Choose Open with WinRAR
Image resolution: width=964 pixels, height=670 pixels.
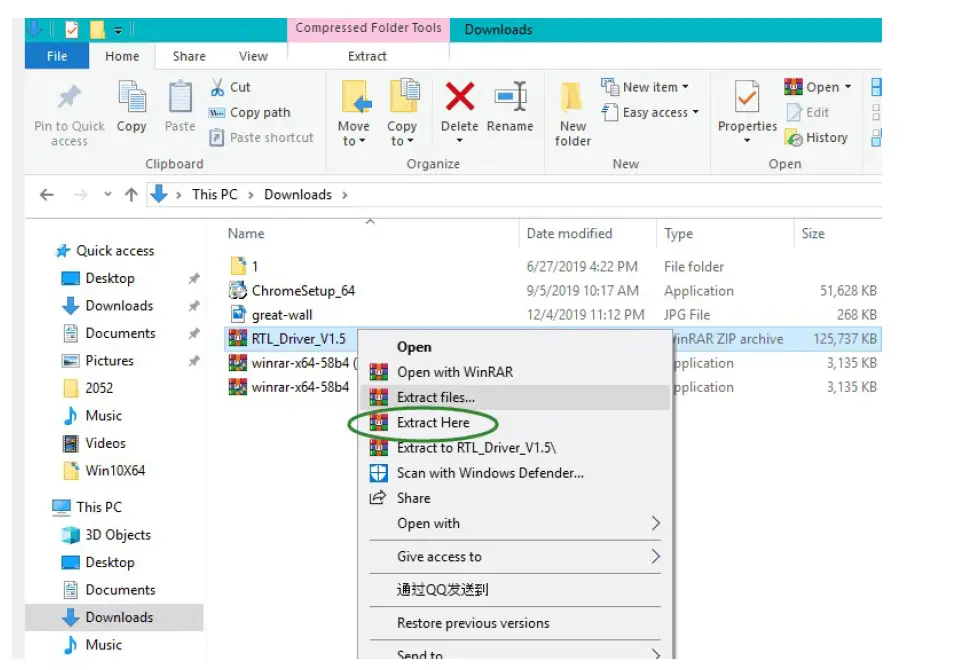(454, 372)
